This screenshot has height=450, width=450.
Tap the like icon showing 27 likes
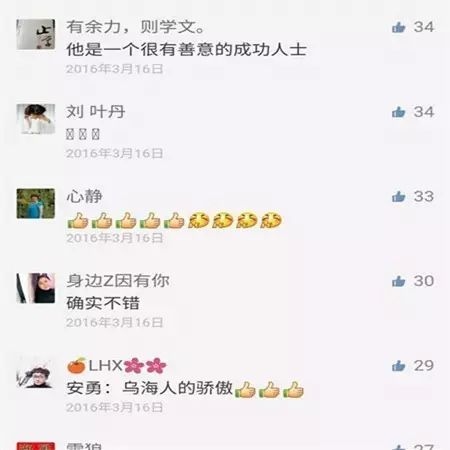click(399, 447)
